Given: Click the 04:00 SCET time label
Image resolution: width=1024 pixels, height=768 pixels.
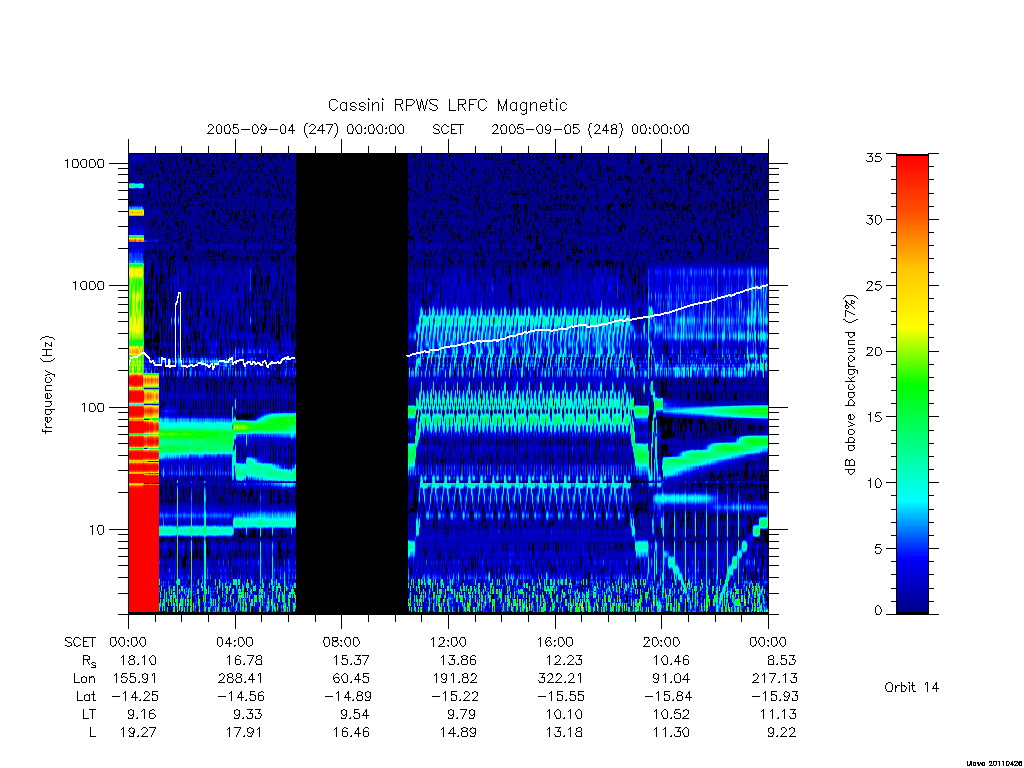Looking at the screenshot, I should (x=235, y=643).
